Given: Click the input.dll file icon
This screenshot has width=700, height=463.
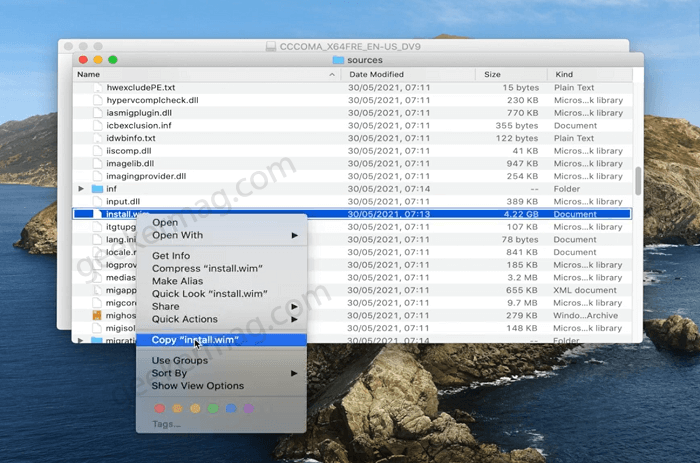Looking at the screenshot, I should (97, 201).
